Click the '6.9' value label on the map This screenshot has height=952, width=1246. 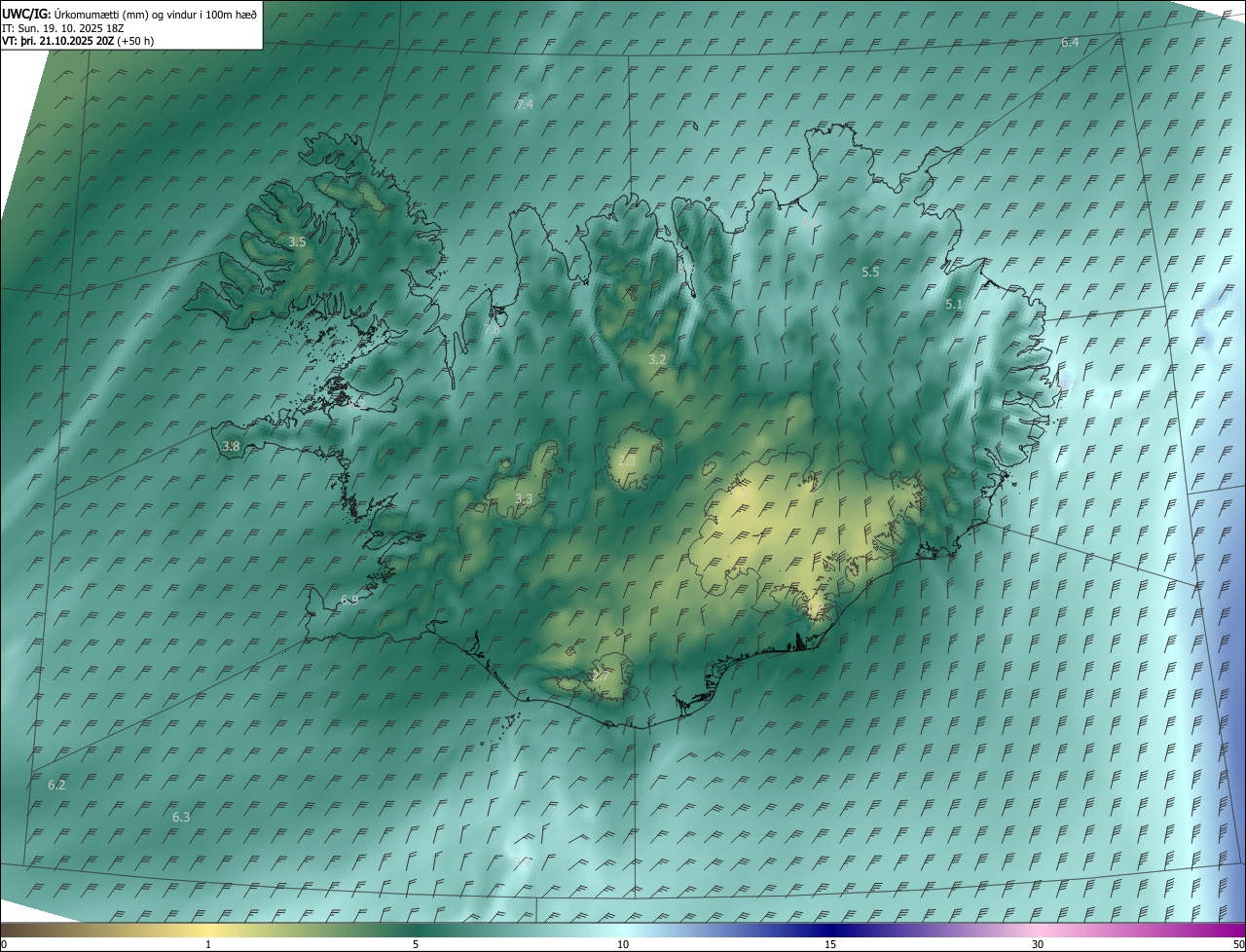(348, 600)
